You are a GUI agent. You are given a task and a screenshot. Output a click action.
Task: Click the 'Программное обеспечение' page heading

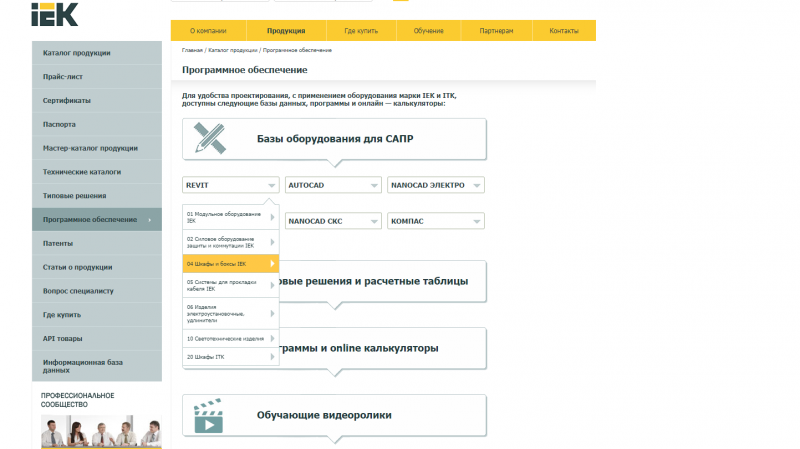click(244, 70)
